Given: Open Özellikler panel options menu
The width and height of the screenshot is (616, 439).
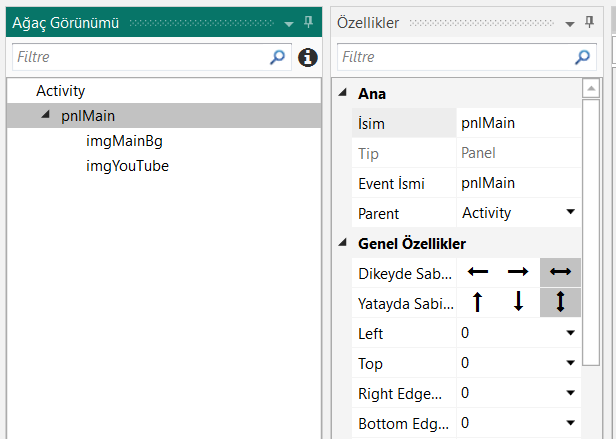Looking at the screenshot, I should coord(570,23).
